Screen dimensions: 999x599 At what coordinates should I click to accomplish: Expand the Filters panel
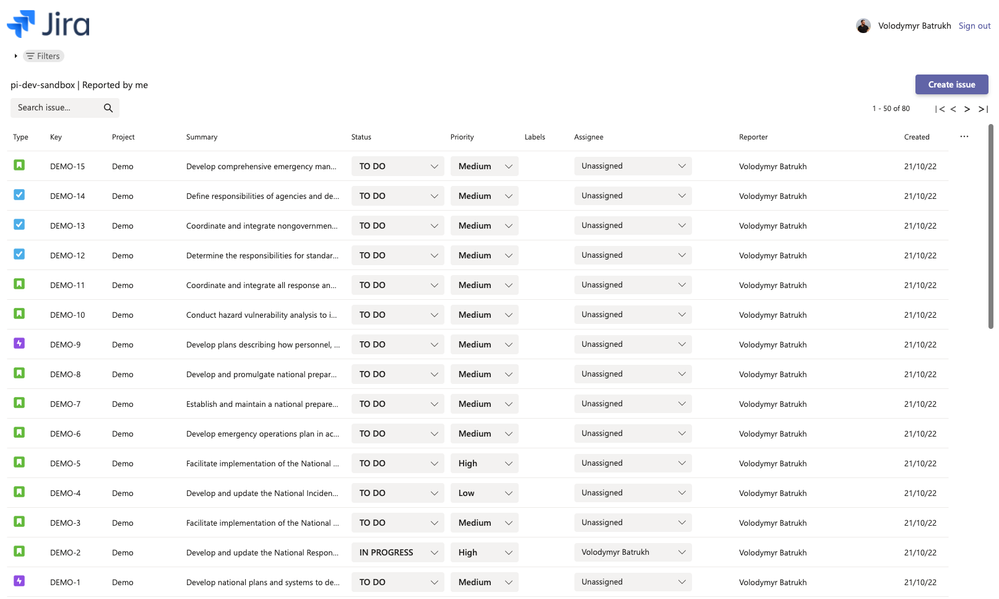pos(42,55)
